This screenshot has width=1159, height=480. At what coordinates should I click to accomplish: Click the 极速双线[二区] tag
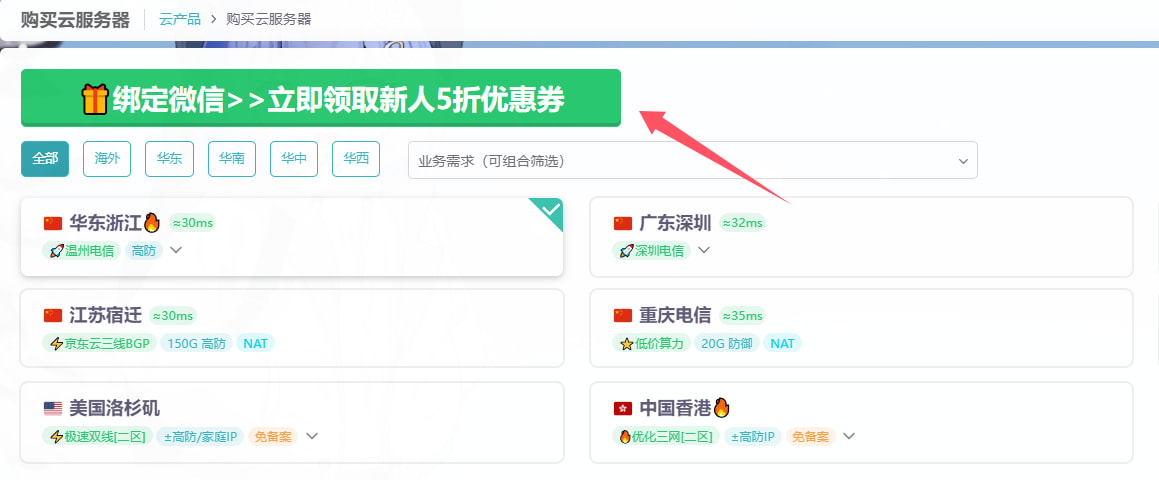[x=98, y=436]
